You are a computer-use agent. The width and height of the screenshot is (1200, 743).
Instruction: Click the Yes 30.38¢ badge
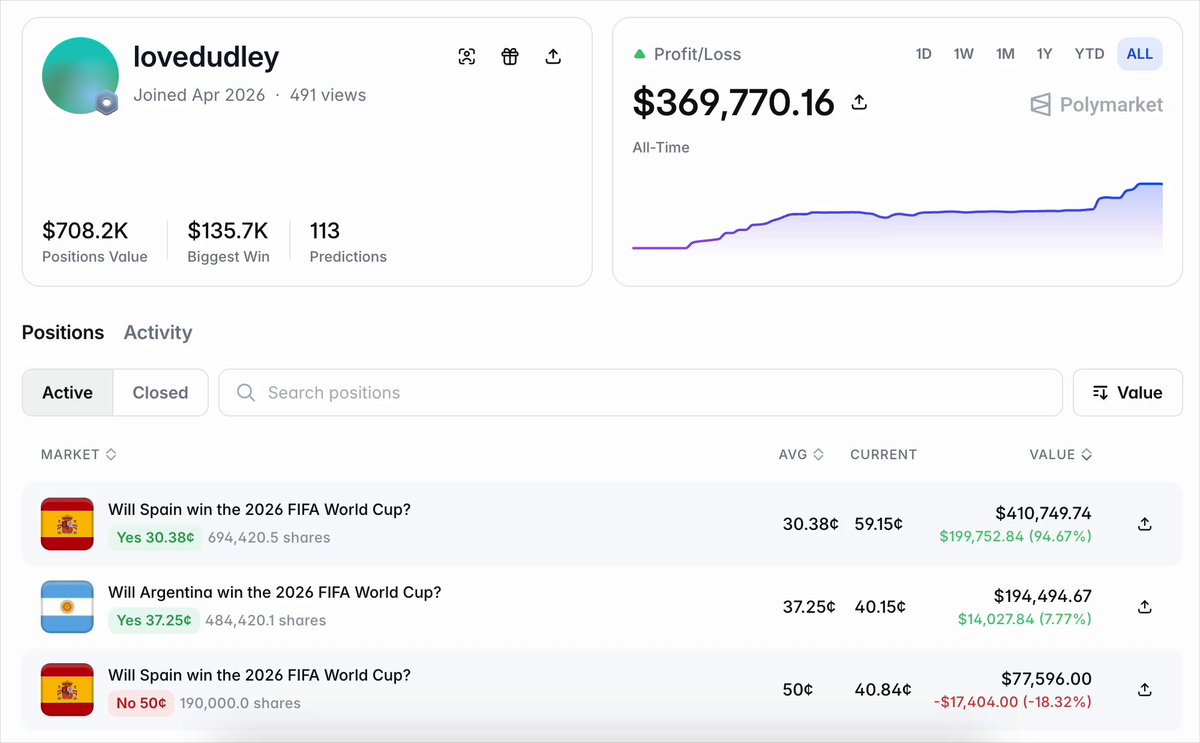tap(155, 537)
